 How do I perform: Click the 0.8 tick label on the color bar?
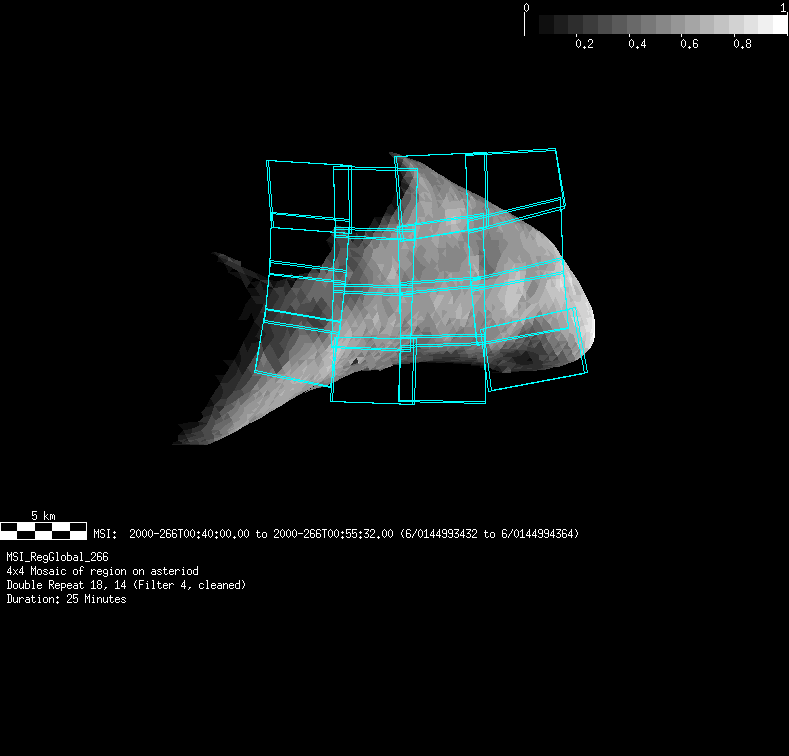point(741,45)
